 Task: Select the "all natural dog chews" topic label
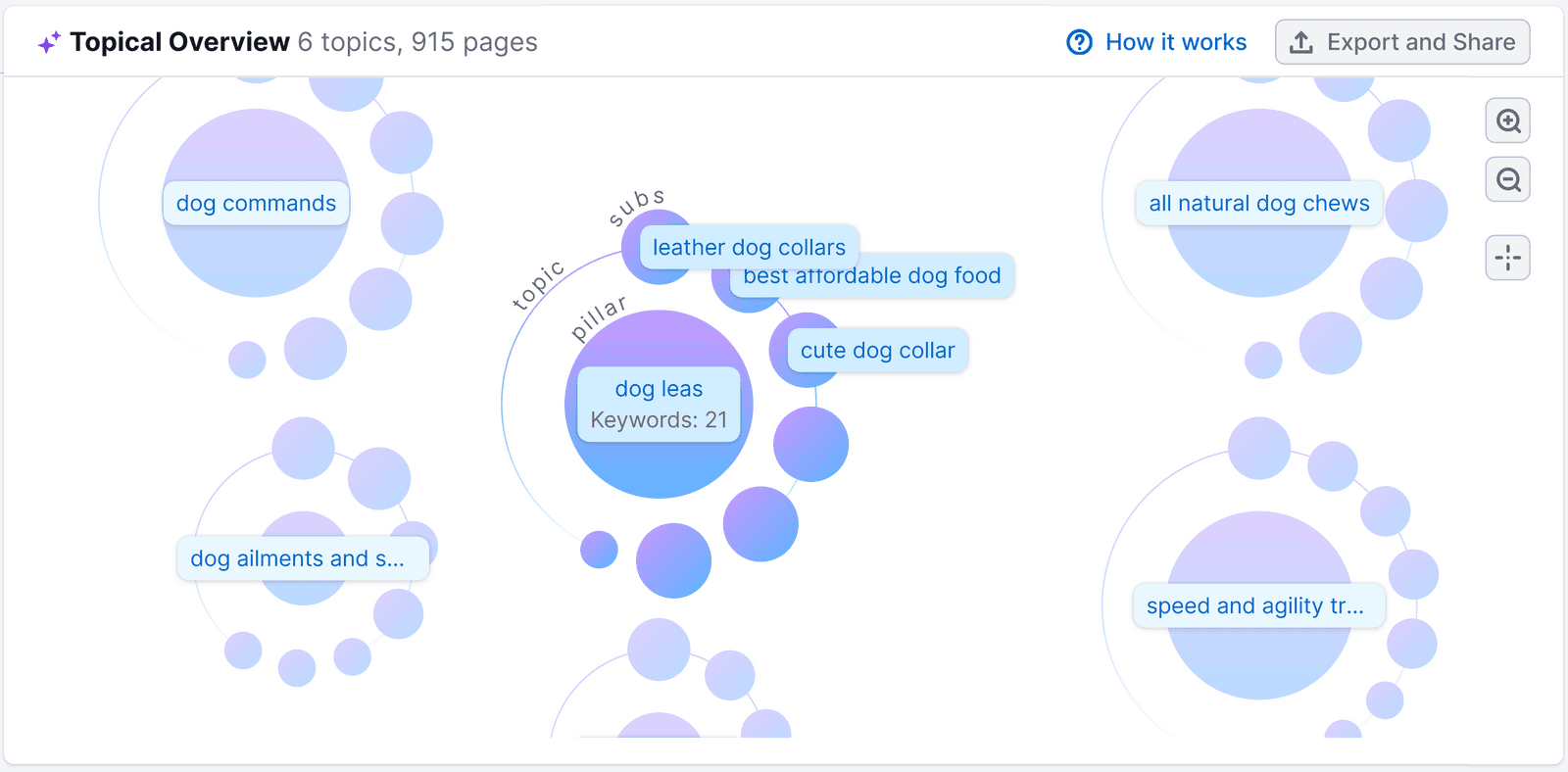pos(1258,203)
